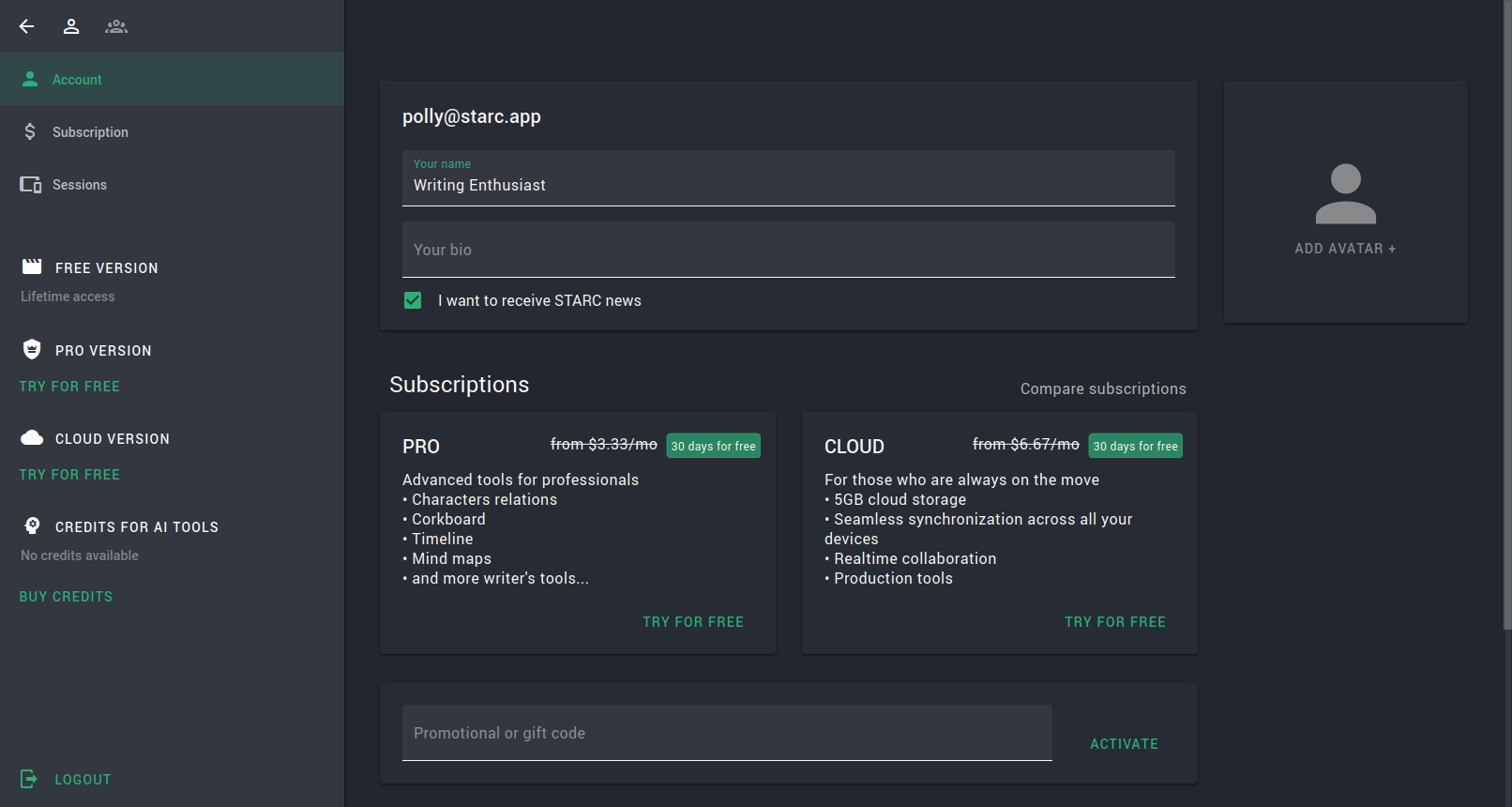
Task: Click the 'Subscriptions' section heading
Action: click(x=460, y=385)
